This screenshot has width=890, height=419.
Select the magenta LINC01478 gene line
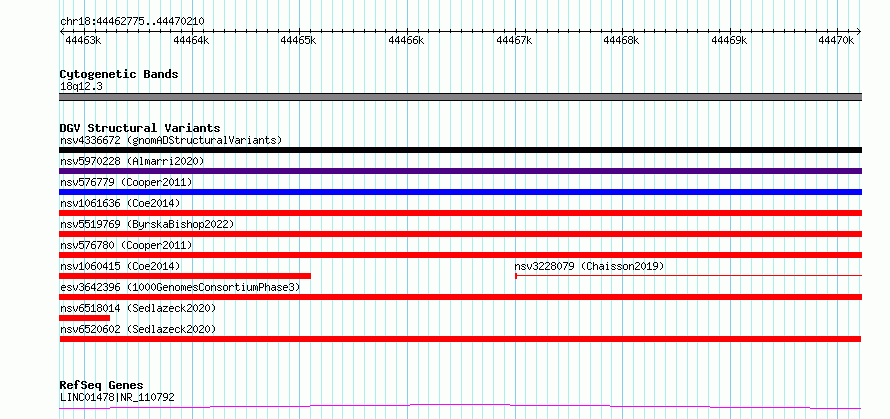[460, 407]
